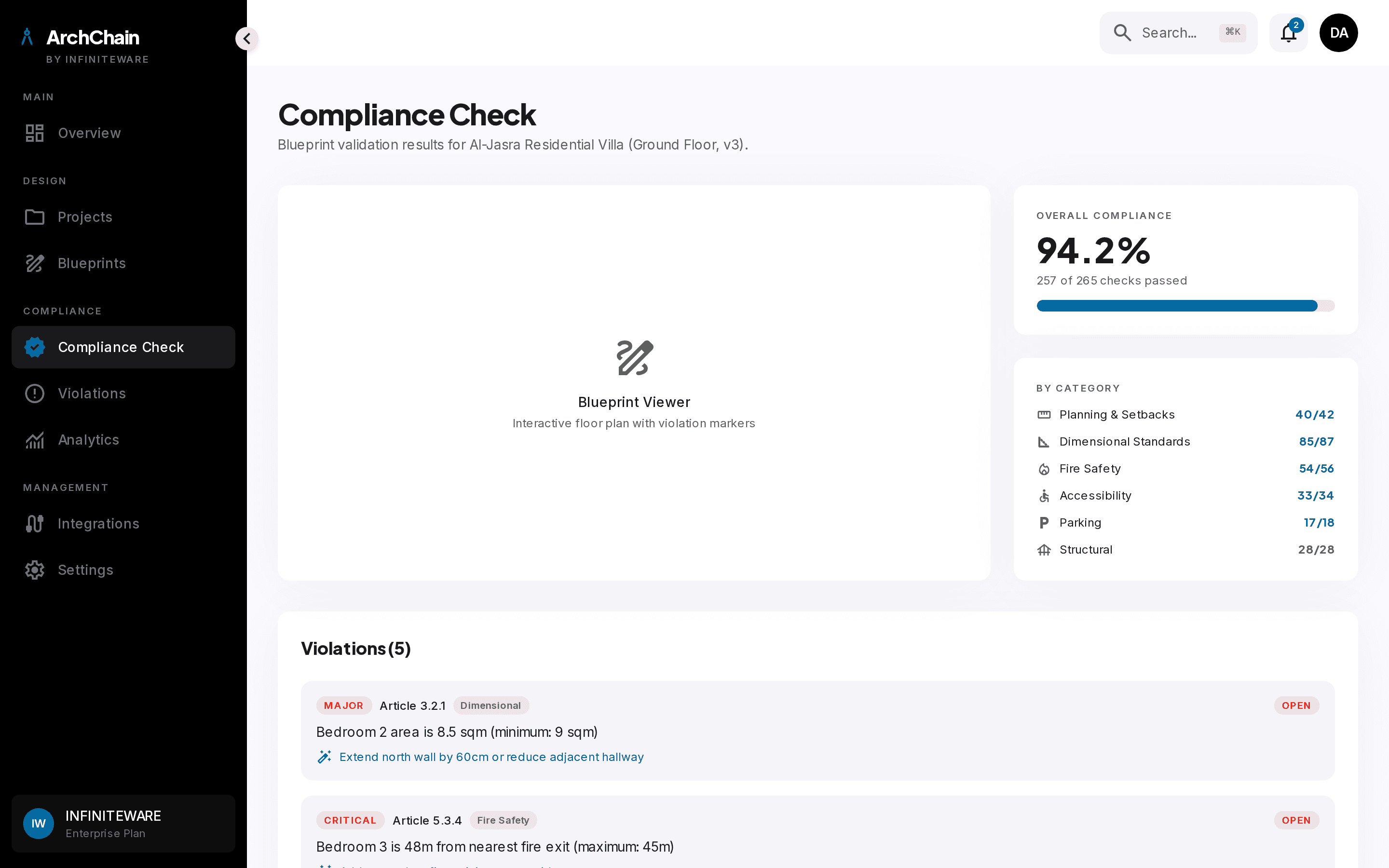
Task: Select Parking category row
Action: [1185, 523]
